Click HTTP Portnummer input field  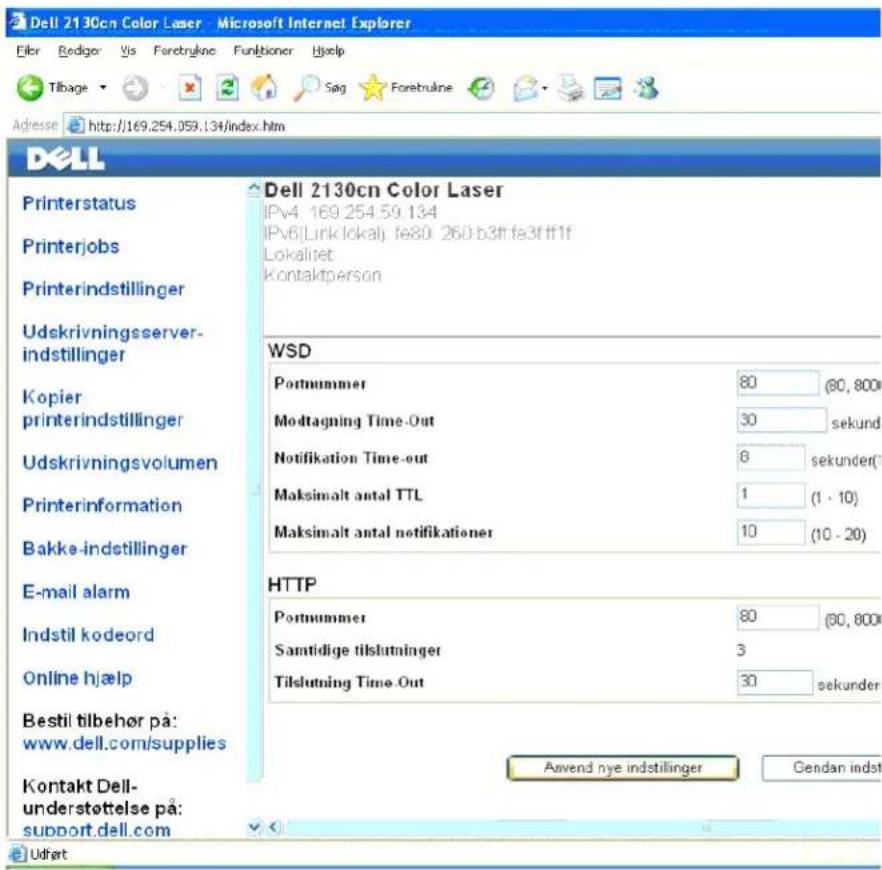[778, 617]
